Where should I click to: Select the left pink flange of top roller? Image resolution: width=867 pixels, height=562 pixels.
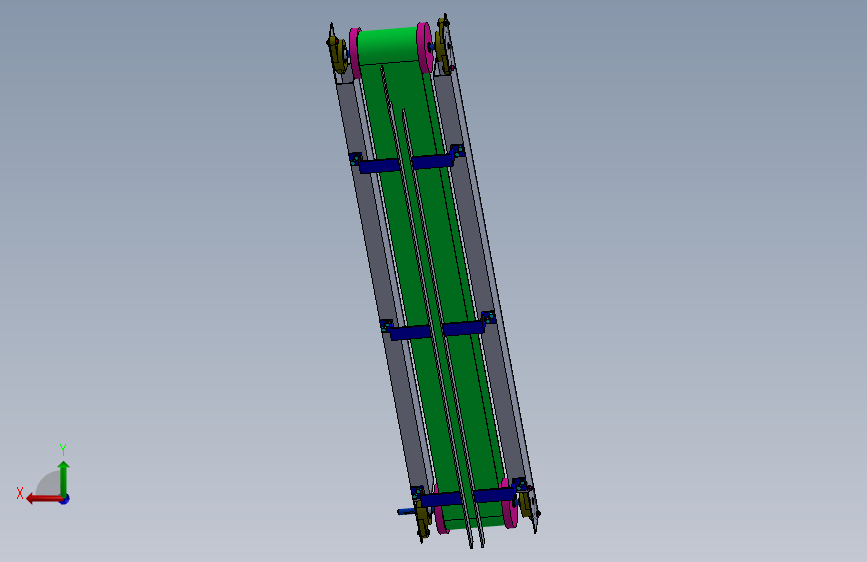(x=354, y=53)
